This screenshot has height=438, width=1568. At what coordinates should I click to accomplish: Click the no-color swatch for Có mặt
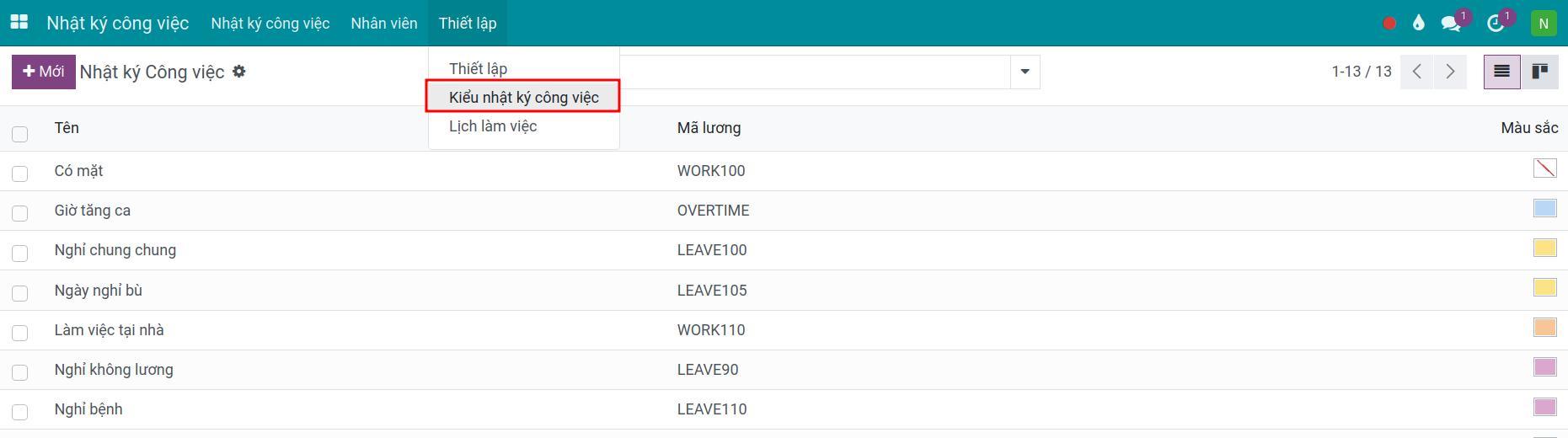tap(1545, 168)
